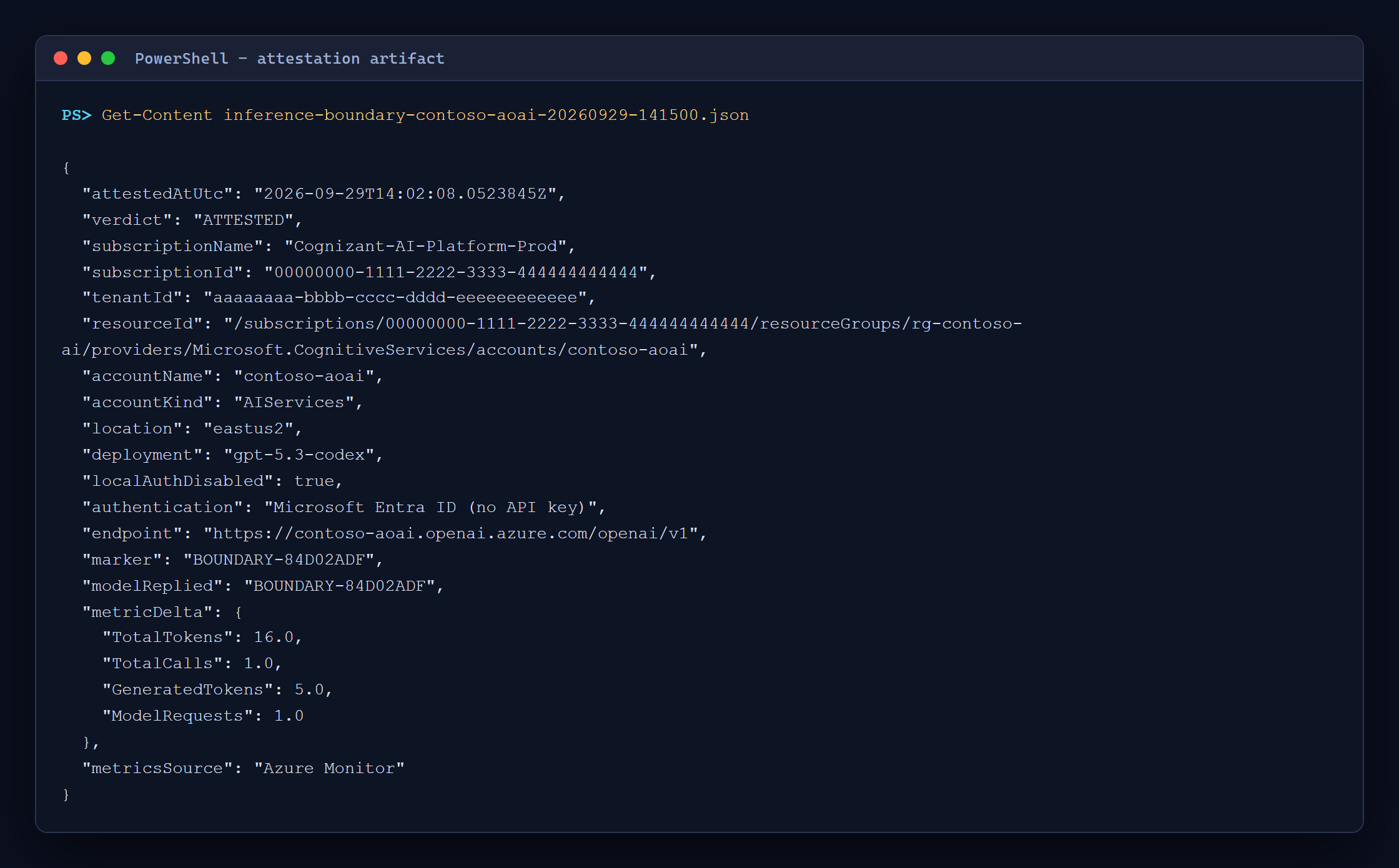1399x868 pixels.
Task: Click the deployment value "gpt-5.3-codex"
Action: coord(299,455)
